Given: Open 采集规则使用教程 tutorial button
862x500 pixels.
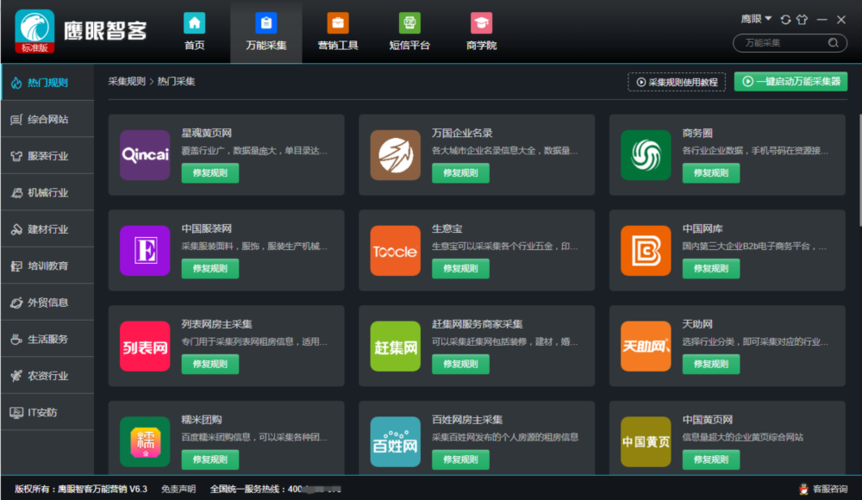Looking at the screenshot, I should click(677, 82).
